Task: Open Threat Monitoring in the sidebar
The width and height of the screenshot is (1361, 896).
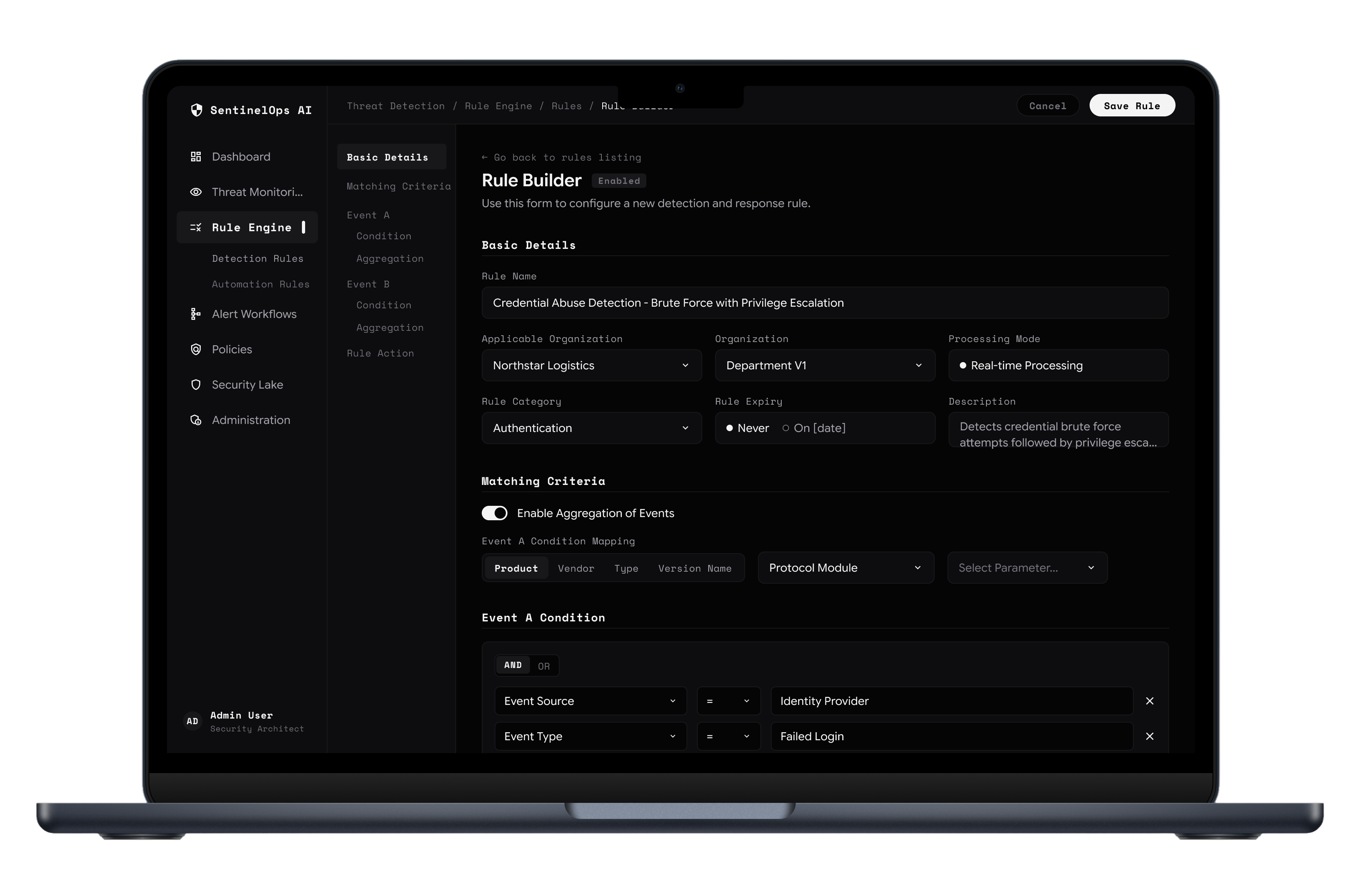Action: tap(247, 192)
